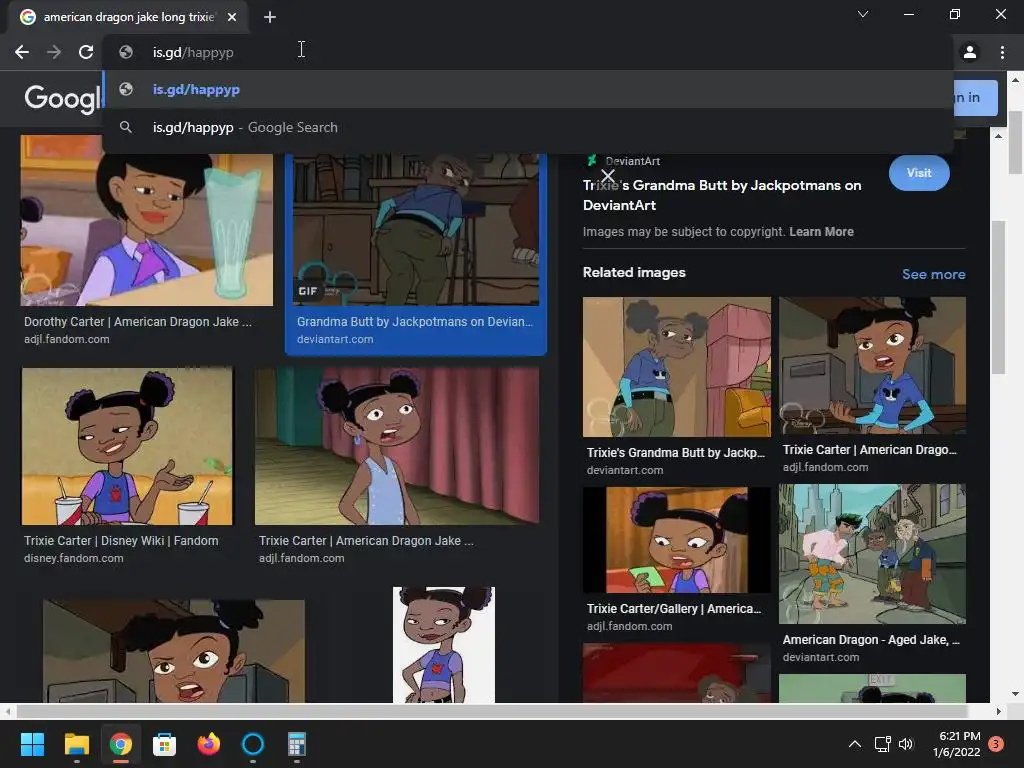Open a new tab with the plus button
1024x768 pixels.
tap(270, 17)
